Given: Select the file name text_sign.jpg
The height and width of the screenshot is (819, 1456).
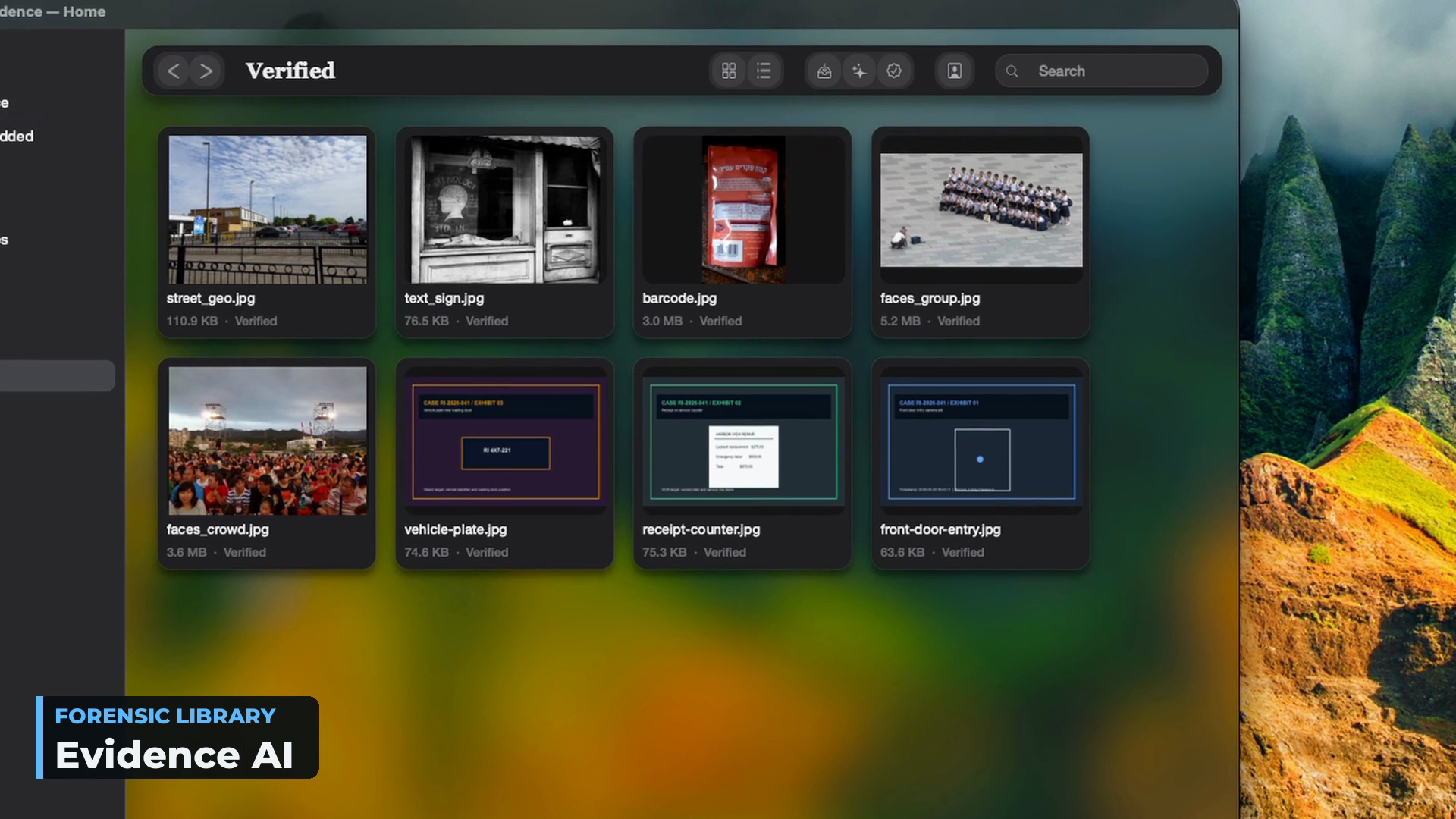Looking at the screenshot, I should click(x=444, y=299).
